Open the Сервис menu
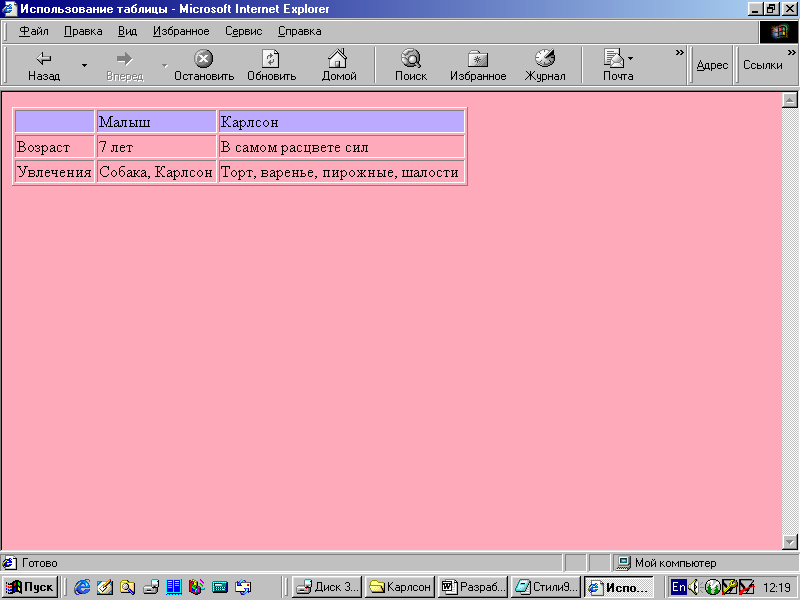Image resolution: width=800 pixels, height=600 pixels. pos(243,31)
